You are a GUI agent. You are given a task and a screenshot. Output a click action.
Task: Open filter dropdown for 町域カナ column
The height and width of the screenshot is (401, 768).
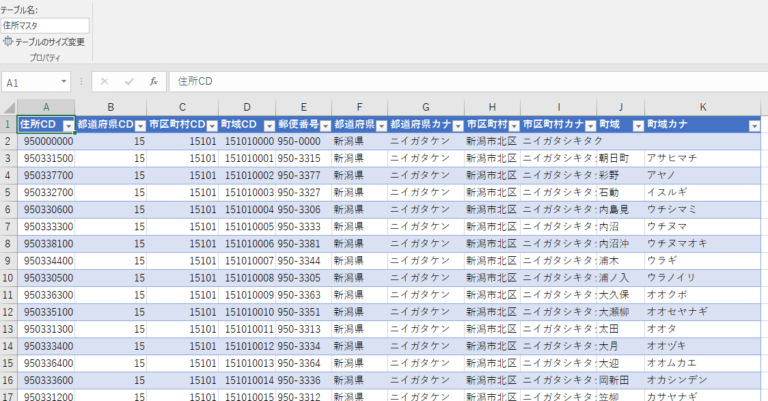754,126
